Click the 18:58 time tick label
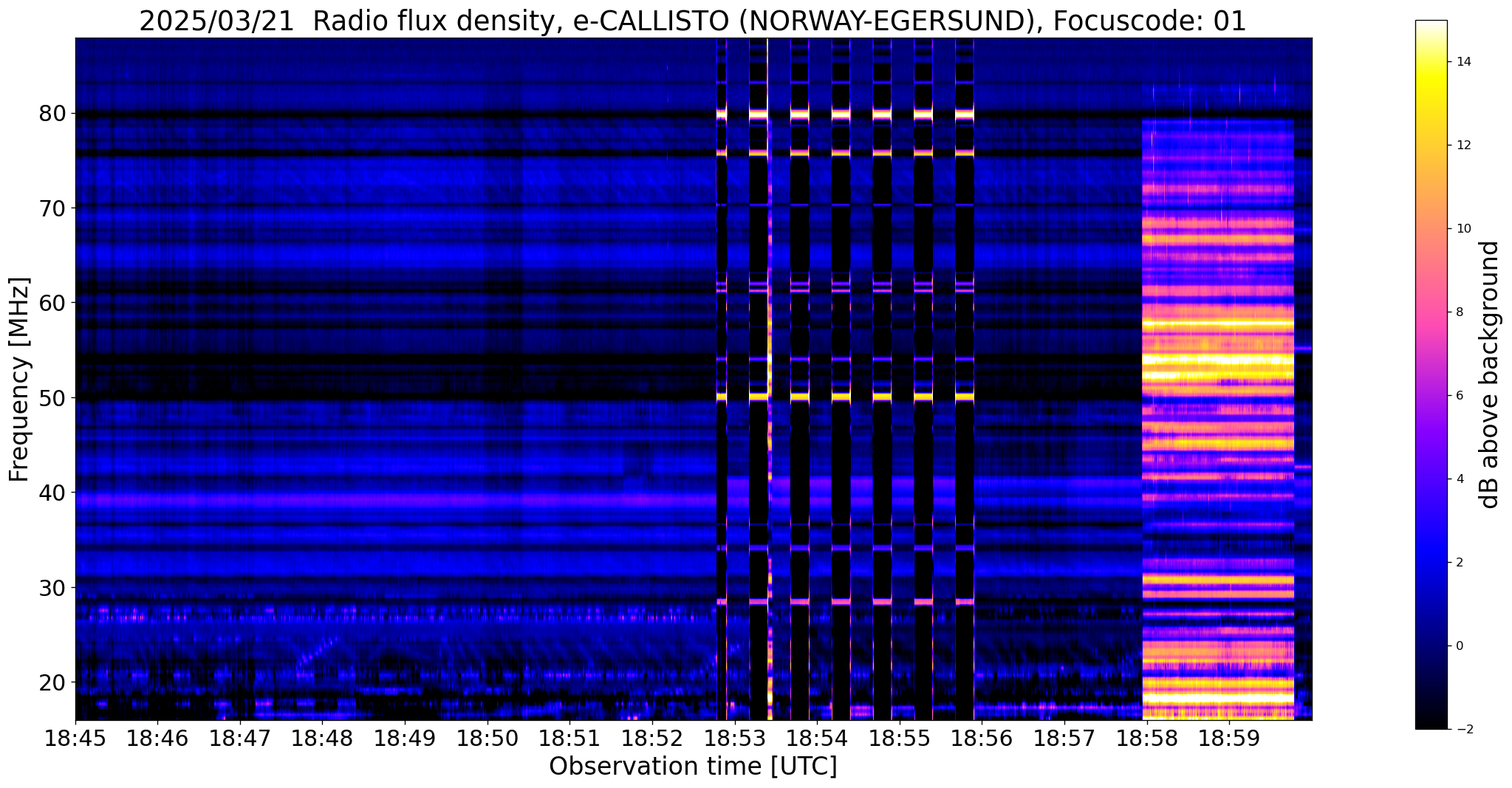This screenshot has width=1512, height=788. (1146, 738)
